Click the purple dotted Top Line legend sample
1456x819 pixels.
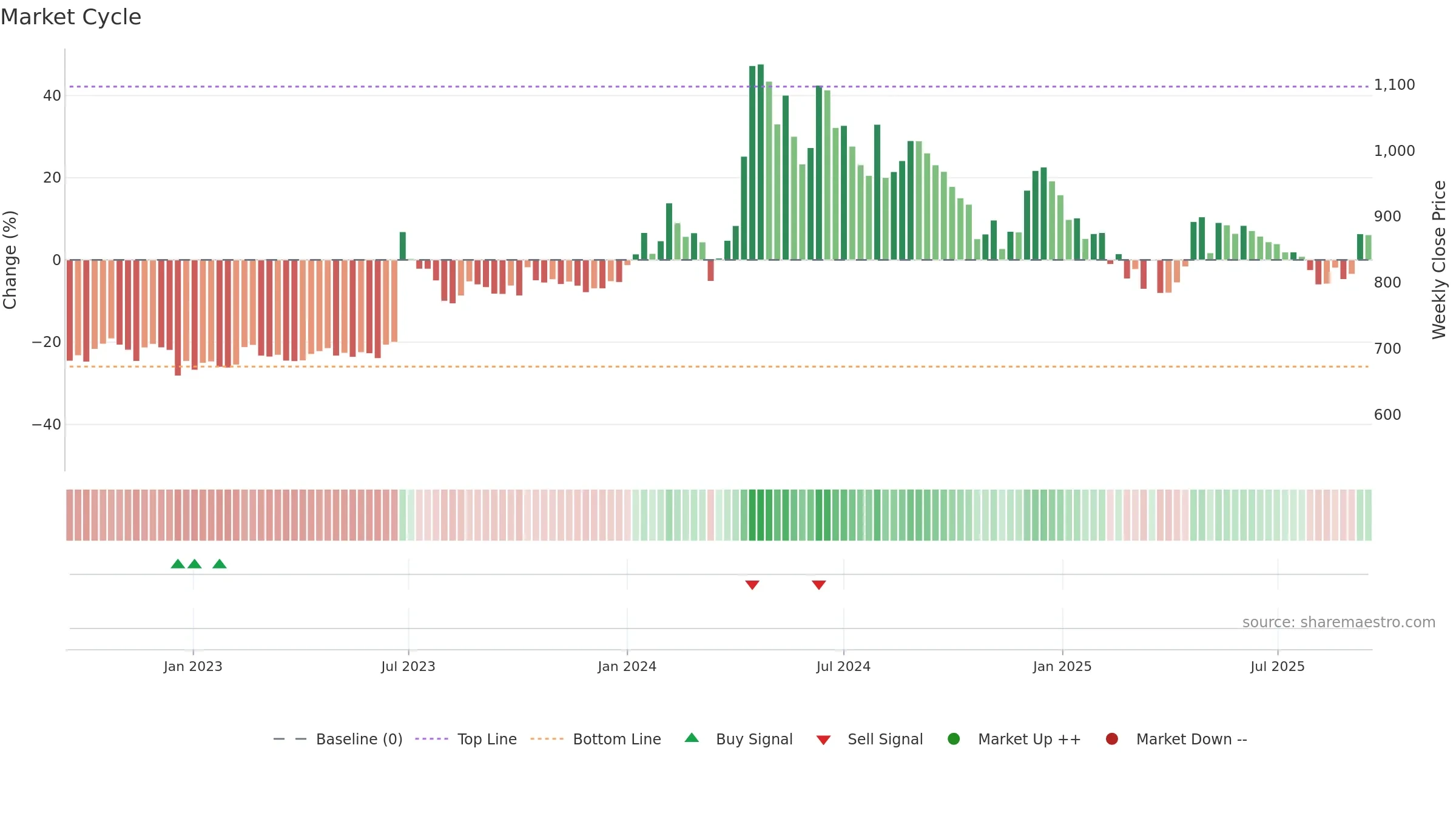click(x=431, y=739)
